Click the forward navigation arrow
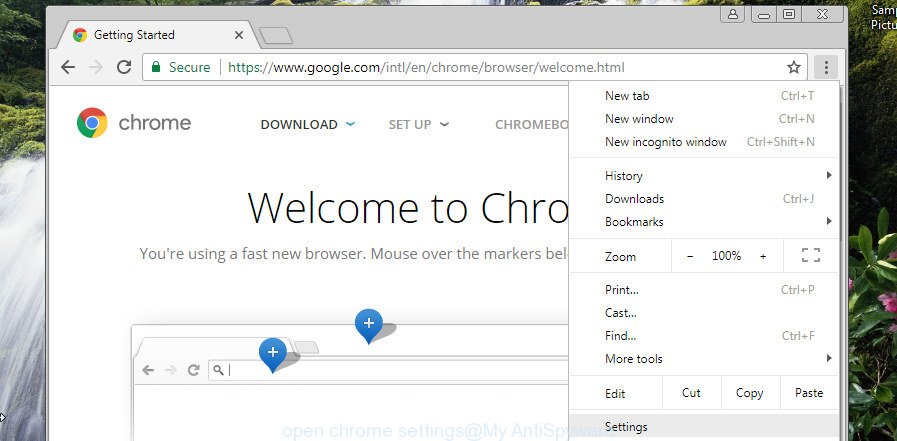 tap(96, 67)
